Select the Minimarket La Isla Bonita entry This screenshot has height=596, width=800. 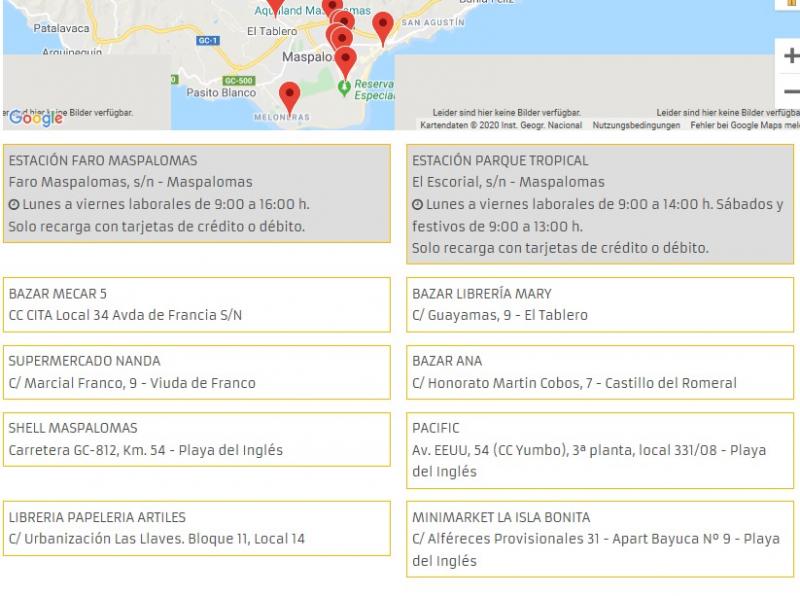tap(600, 539)
